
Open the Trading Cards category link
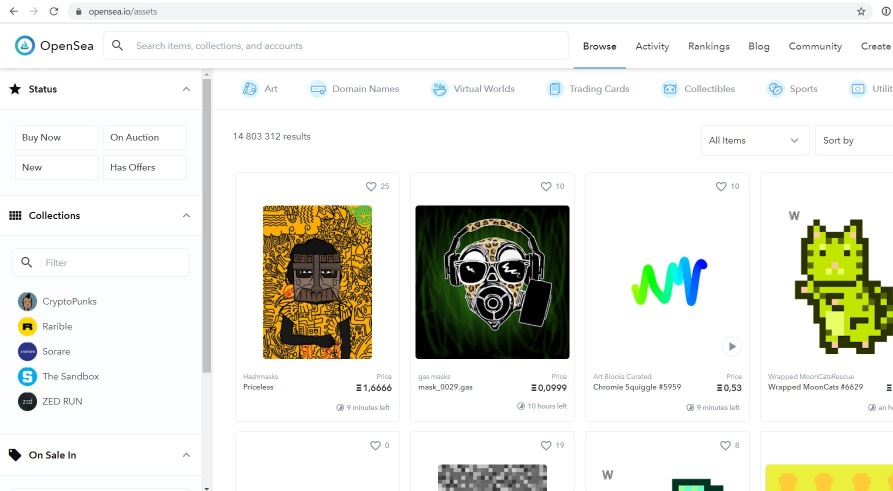click(599, 89)
